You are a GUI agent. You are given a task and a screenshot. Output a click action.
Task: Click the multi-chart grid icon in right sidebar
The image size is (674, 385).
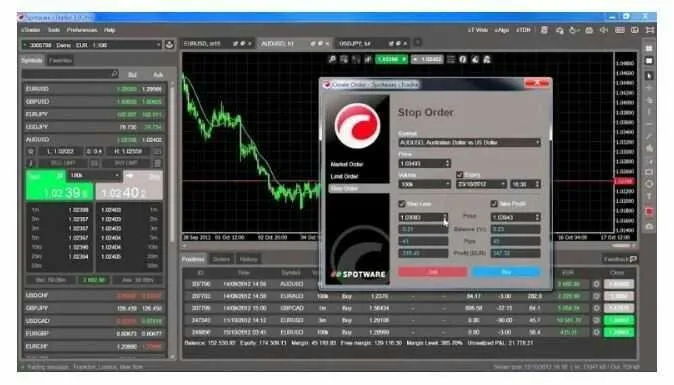tap(649, 48)
